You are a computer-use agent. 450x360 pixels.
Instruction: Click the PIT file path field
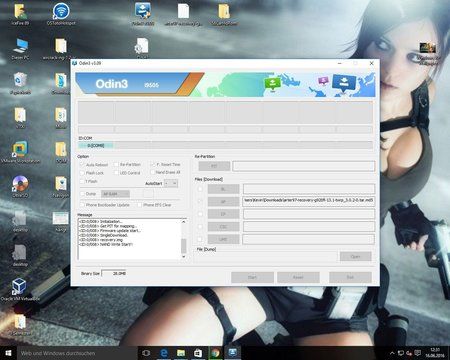(304, 166)
